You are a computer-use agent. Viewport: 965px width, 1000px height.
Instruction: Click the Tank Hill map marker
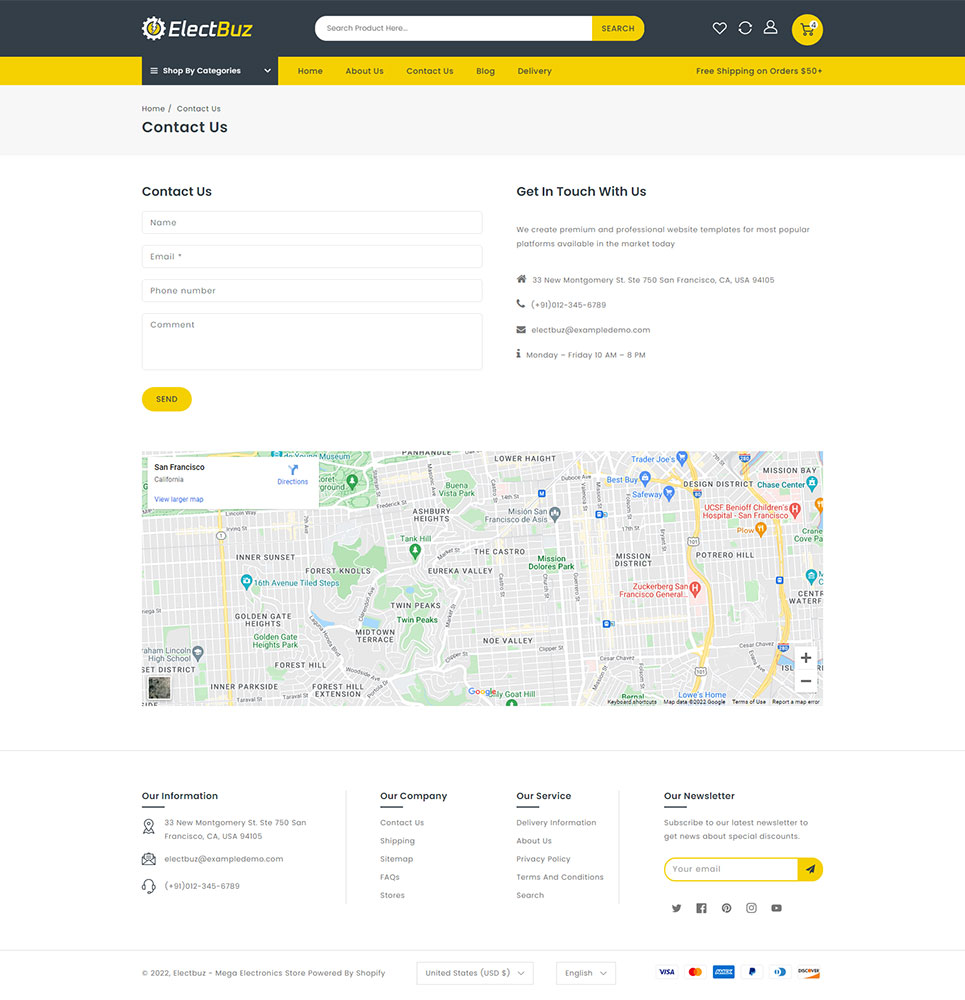click(415, 550)
